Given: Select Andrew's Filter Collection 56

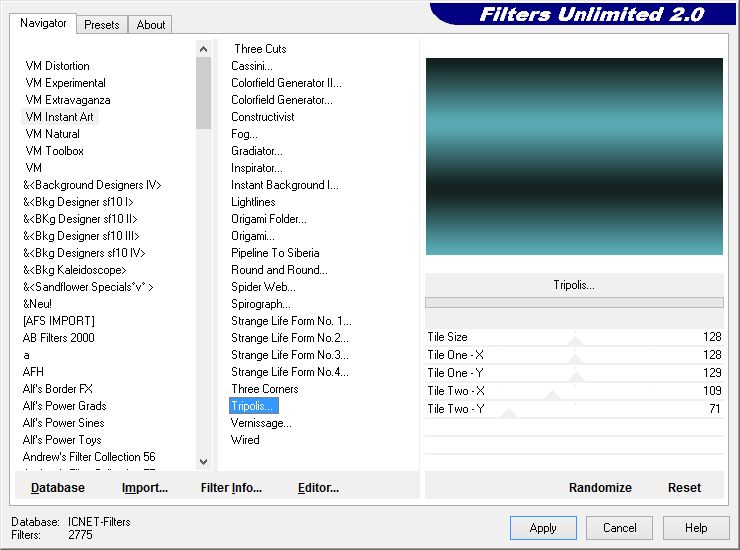Looking at the screenshot, I should (x=89, y=457).
